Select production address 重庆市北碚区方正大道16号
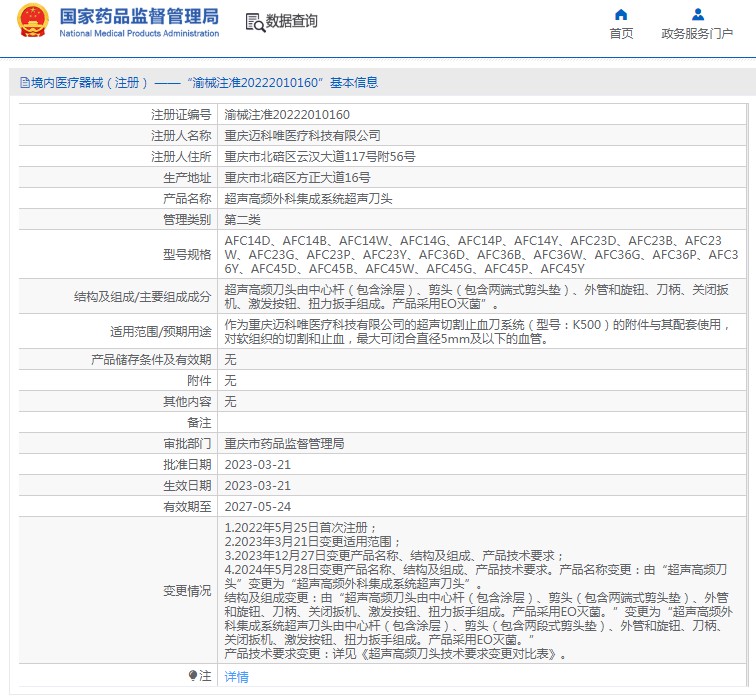 (x=297, y=178)
